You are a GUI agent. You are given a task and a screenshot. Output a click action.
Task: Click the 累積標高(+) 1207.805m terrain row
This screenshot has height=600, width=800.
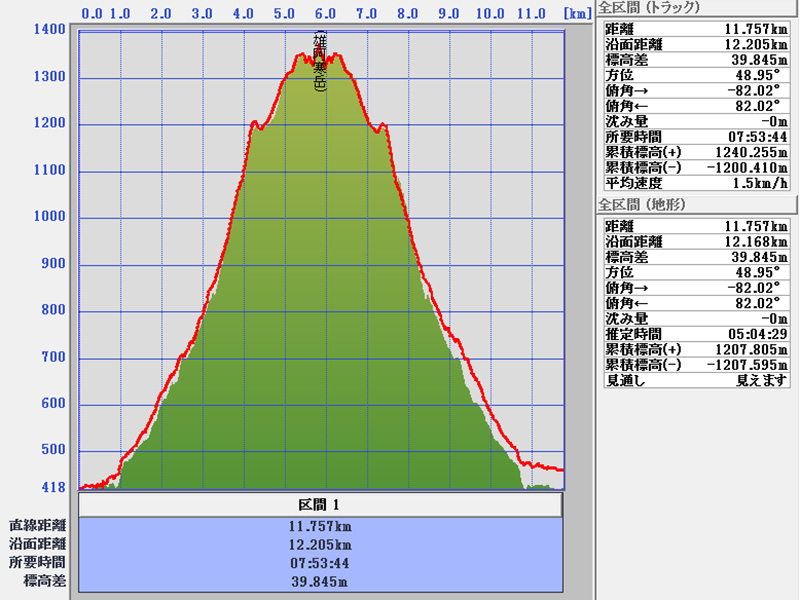[696, 349]
